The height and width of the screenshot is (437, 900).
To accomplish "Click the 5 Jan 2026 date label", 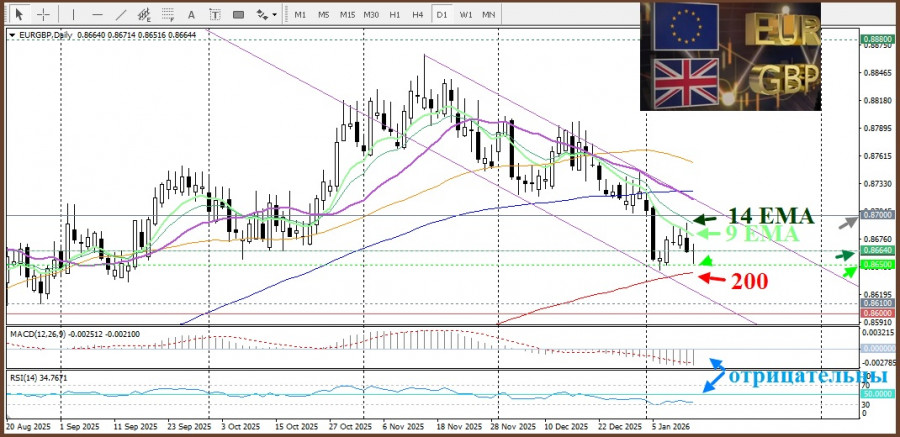I will pos(671,427).
